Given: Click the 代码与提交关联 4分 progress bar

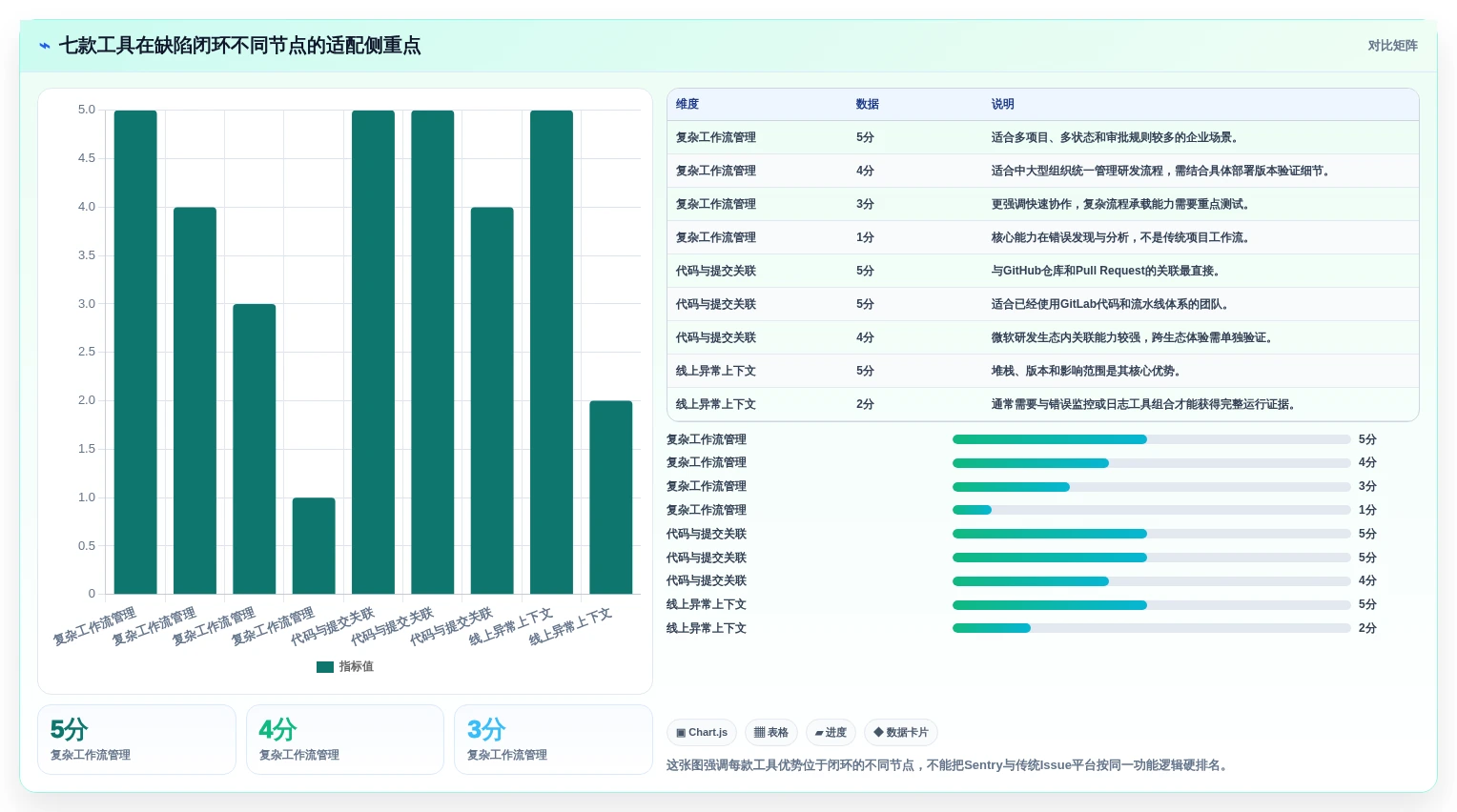Looking at the screenshot, I should point(1152,581).
